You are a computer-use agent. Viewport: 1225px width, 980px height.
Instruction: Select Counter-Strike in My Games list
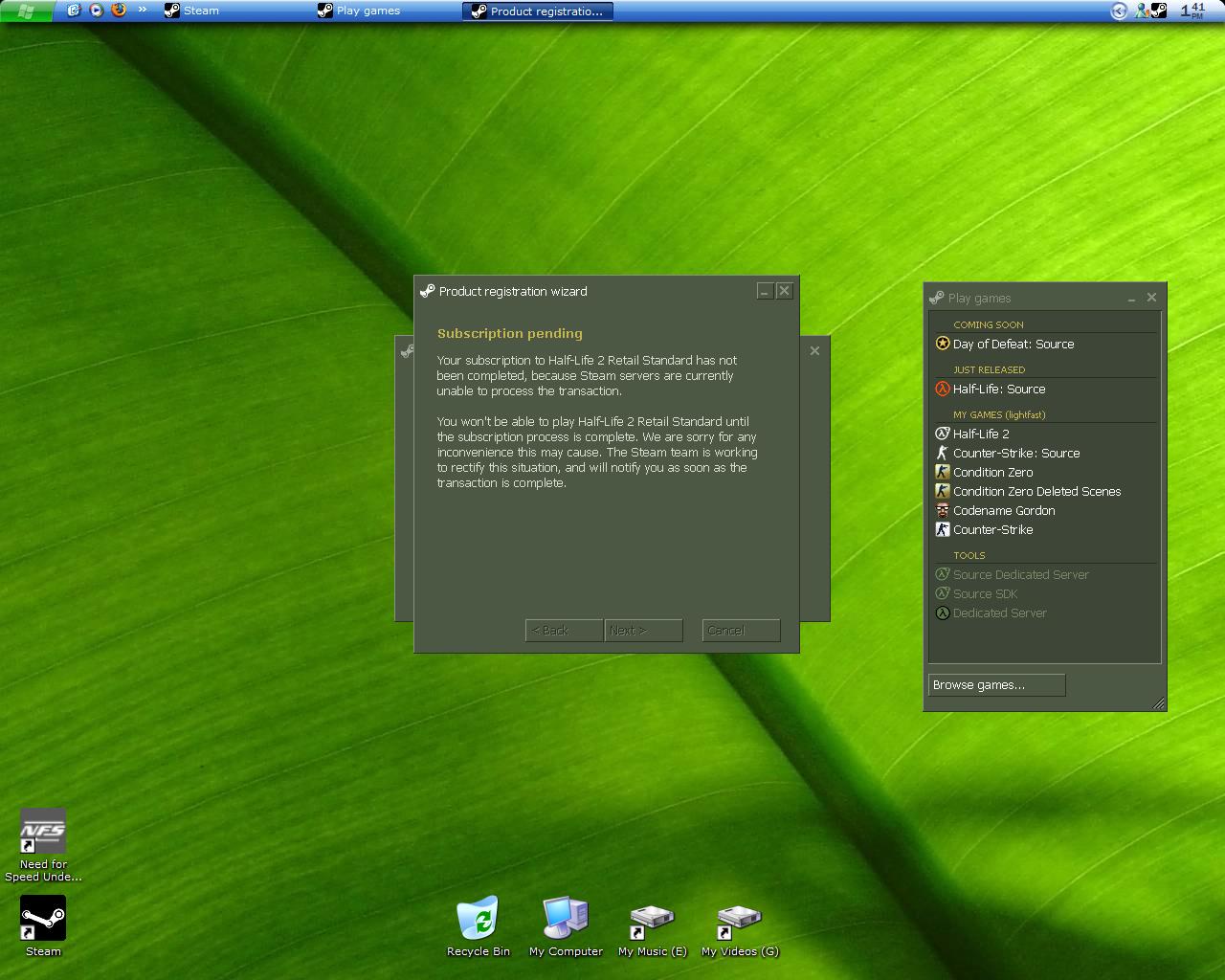tap(992, 529)
